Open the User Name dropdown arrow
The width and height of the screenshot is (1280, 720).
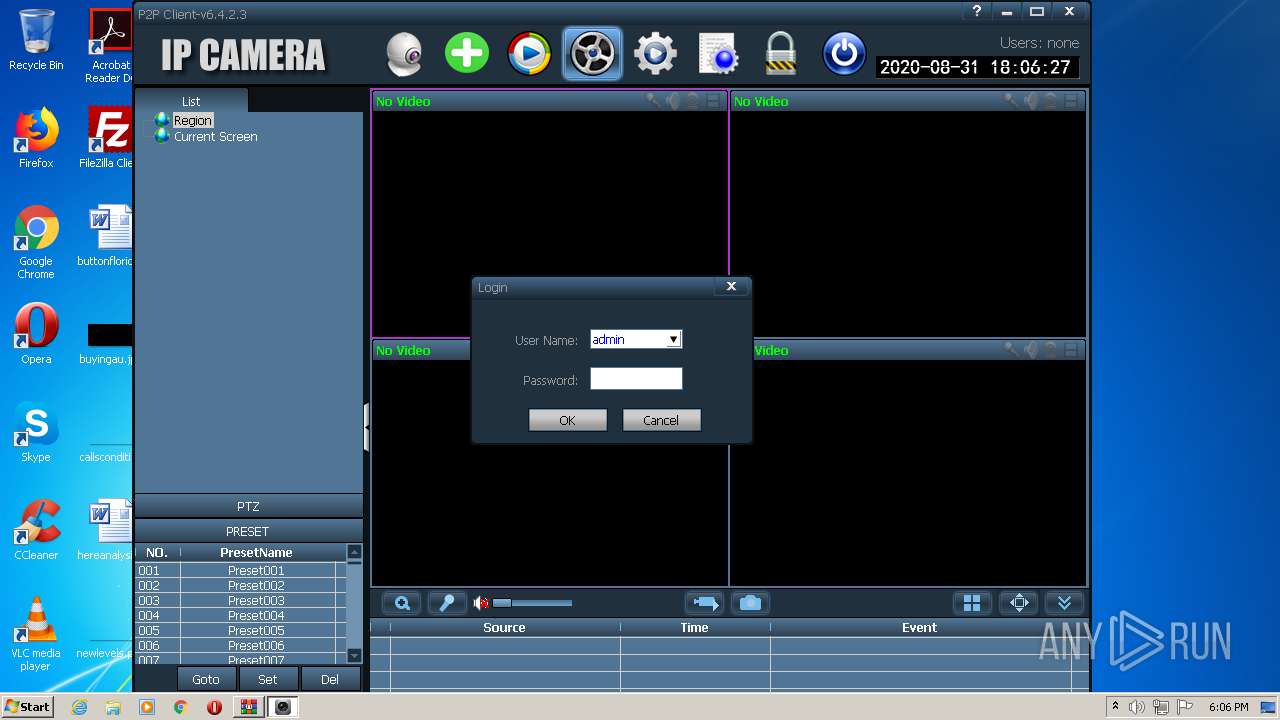point(673,340)
